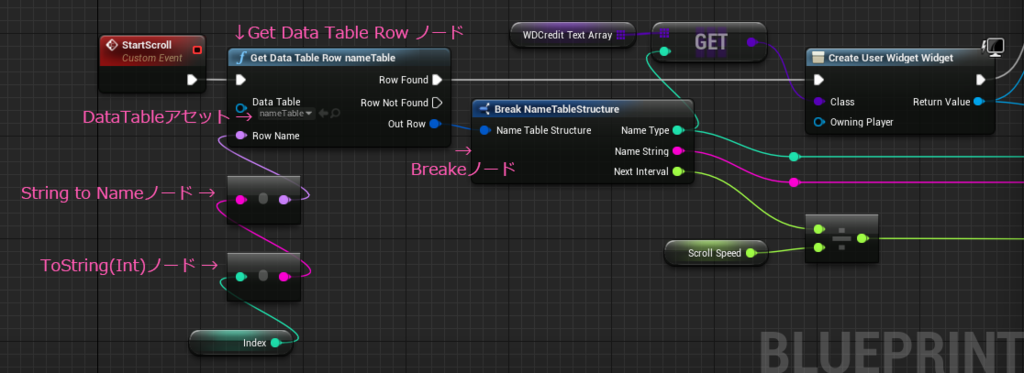The image size is (1024, 373).
Task: Click the Name Table Structure input pin
Action: tap(485, 131)
